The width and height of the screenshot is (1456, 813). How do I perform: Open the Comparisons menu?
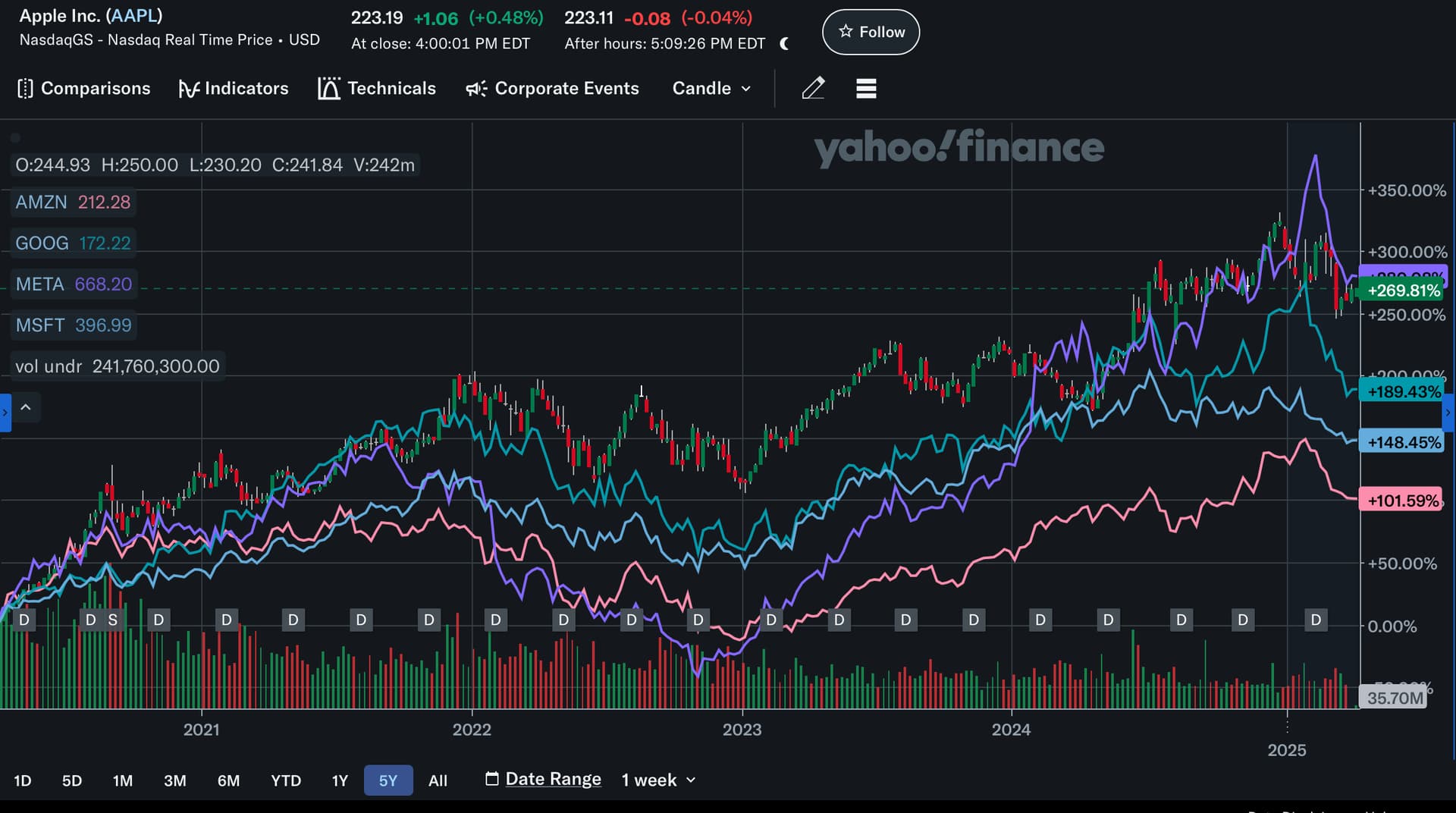pos(83,89)
